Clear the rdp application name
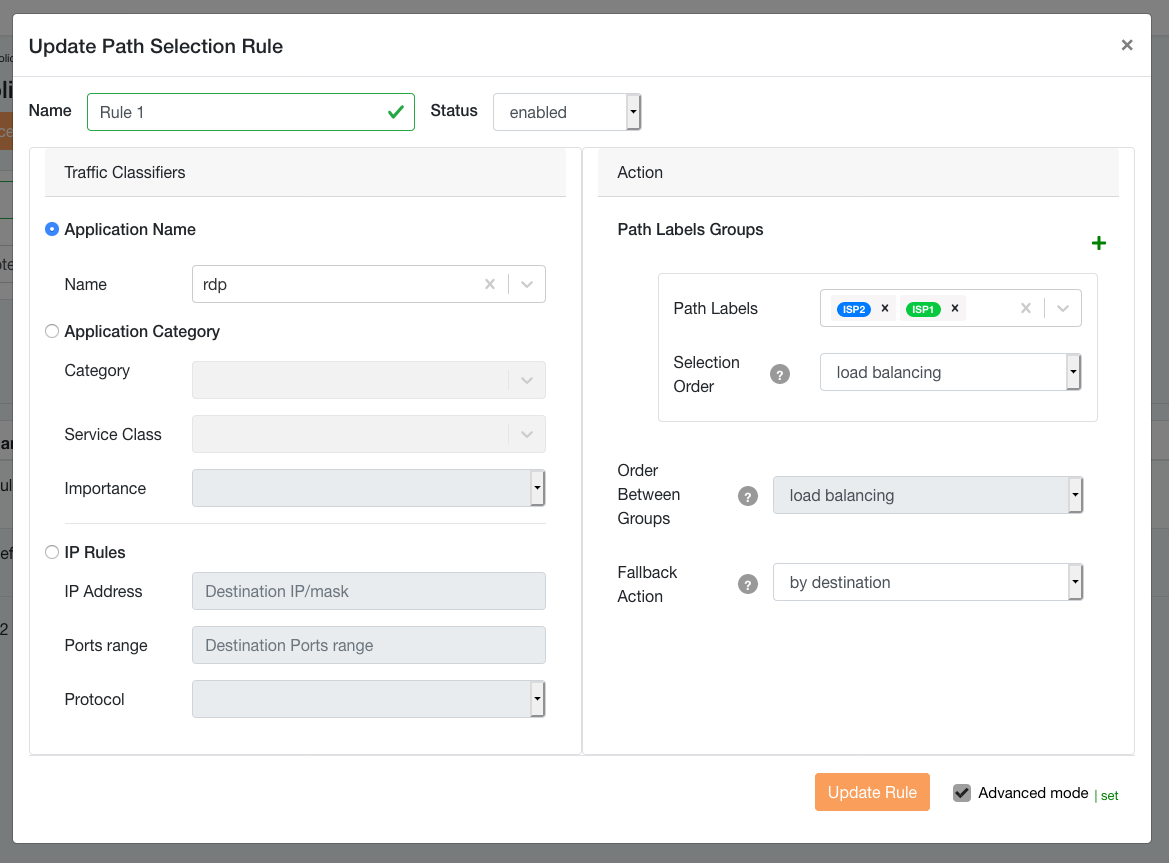Viewport: 1169px width, 863px height. coord(490,284)
